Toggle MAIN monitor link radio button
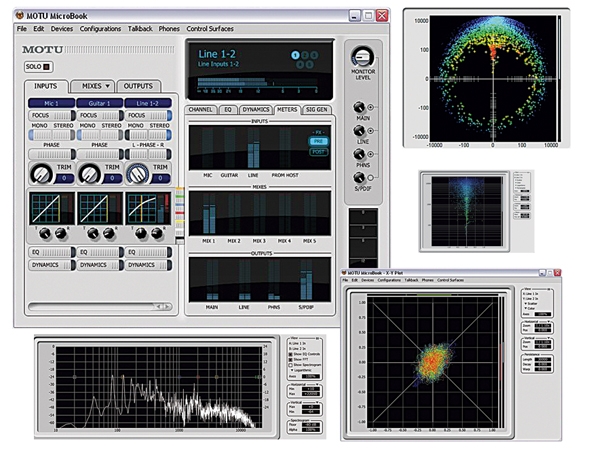Image resolution: width=591 pixels, height=453 pixels. coord(371,107)
